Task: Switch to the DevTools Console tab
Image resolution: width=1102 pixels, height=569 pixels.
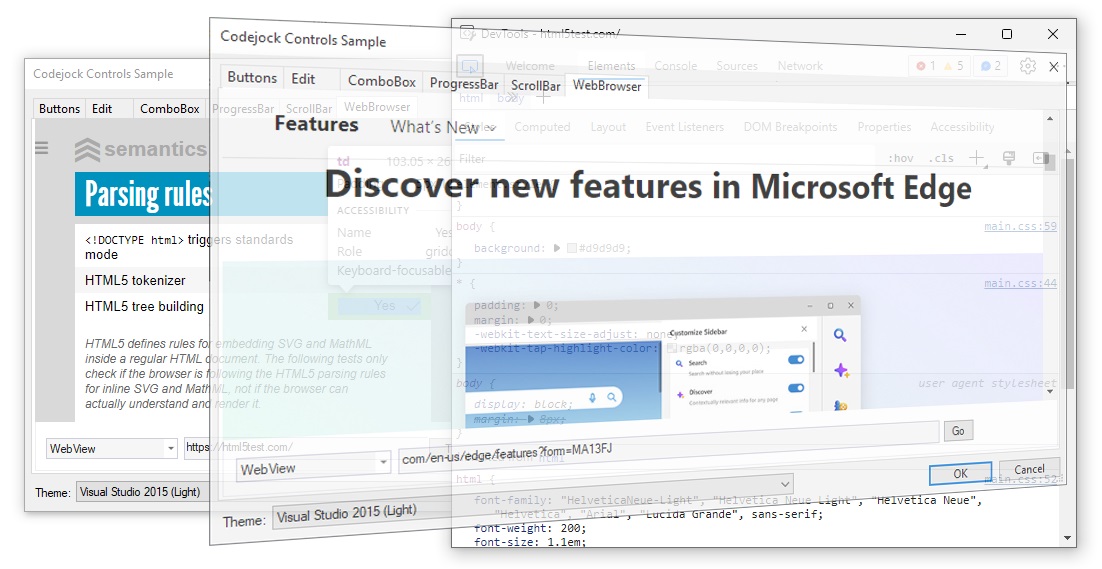Action: [675, 65]
